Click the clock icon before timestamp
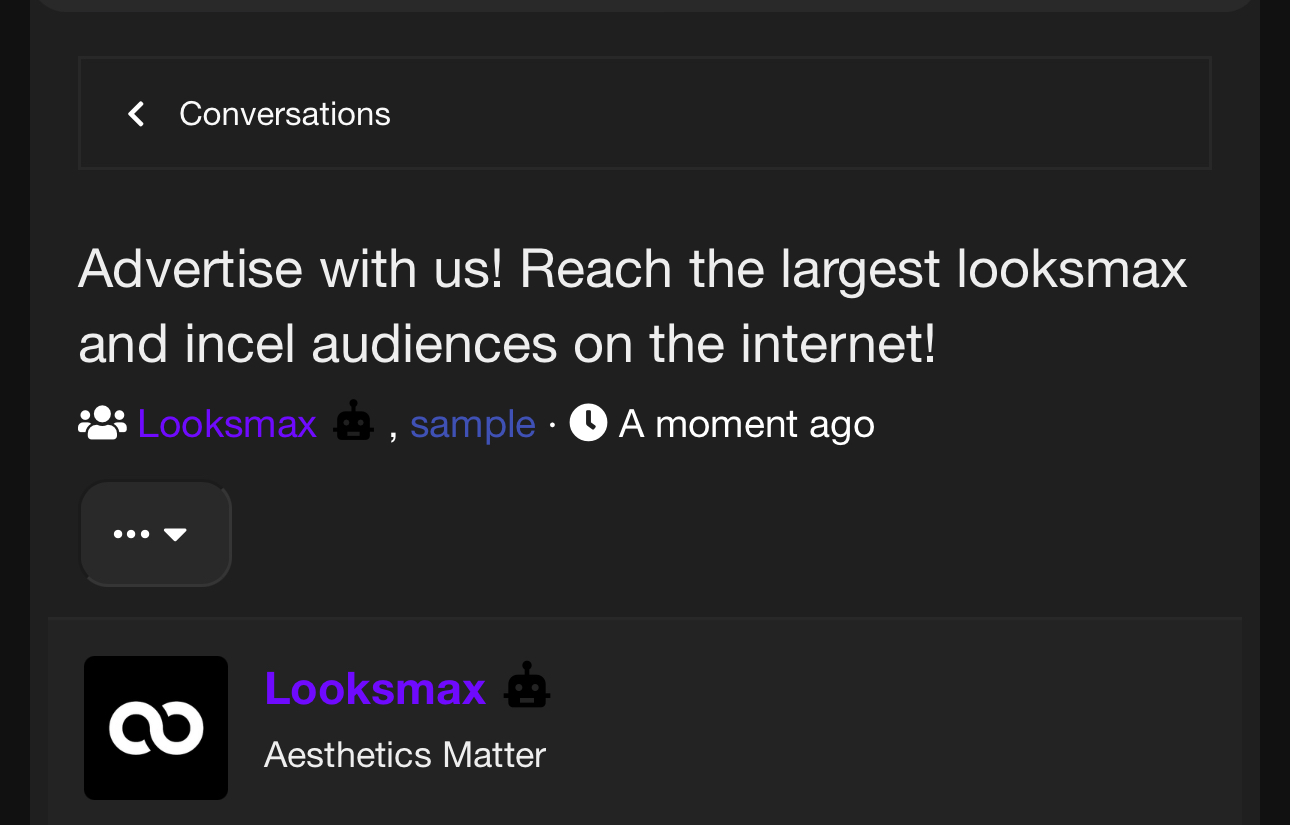The image size is (1290, 825). click(588, 423)
